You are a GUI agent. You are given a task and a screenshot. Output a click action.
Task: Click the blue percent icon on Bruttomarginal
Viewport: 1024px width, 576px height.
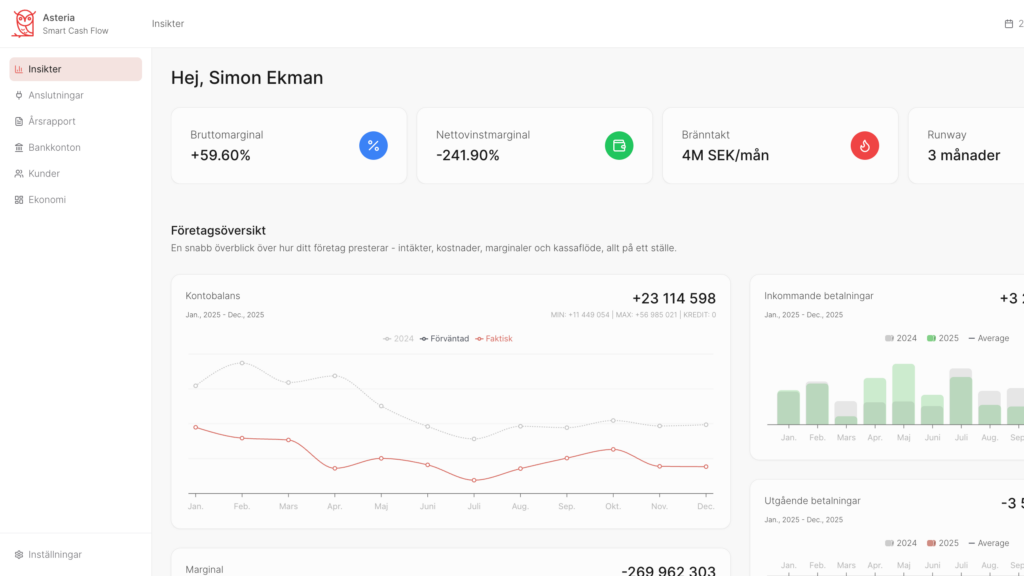(374, 146)
